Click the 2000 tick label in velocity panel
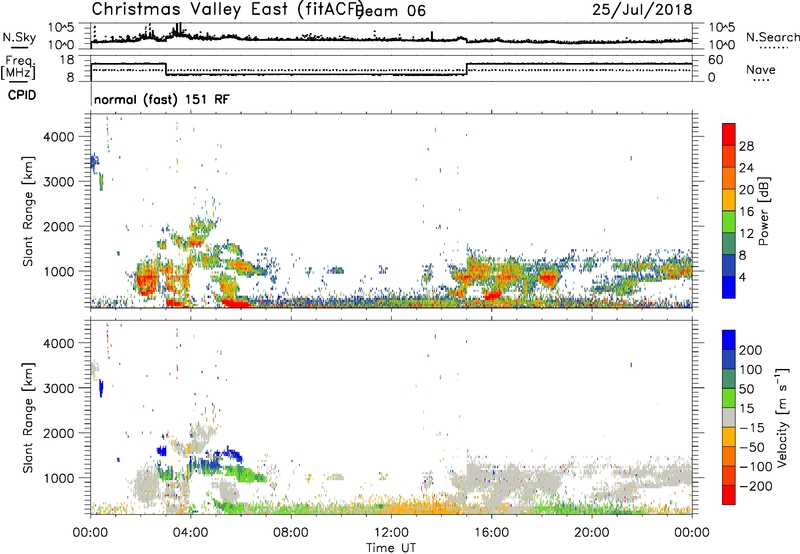This screenshot has height=554, width=800. (x=58, y=433)
